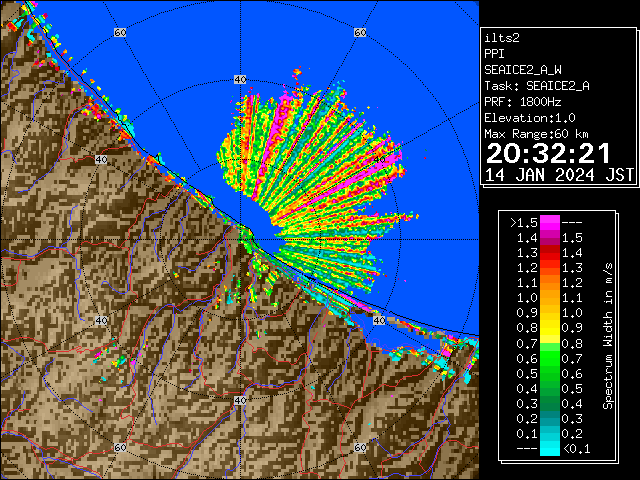Pick the cyan bottom swatch of the legend

point(550,449)
